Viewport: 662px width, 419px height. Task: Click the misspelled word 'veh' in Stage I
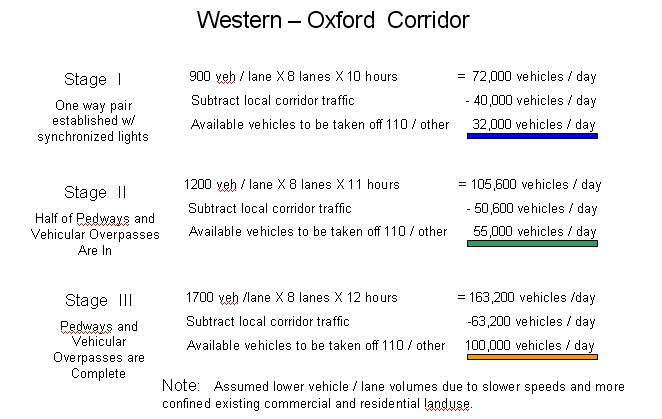click(225, 77)
